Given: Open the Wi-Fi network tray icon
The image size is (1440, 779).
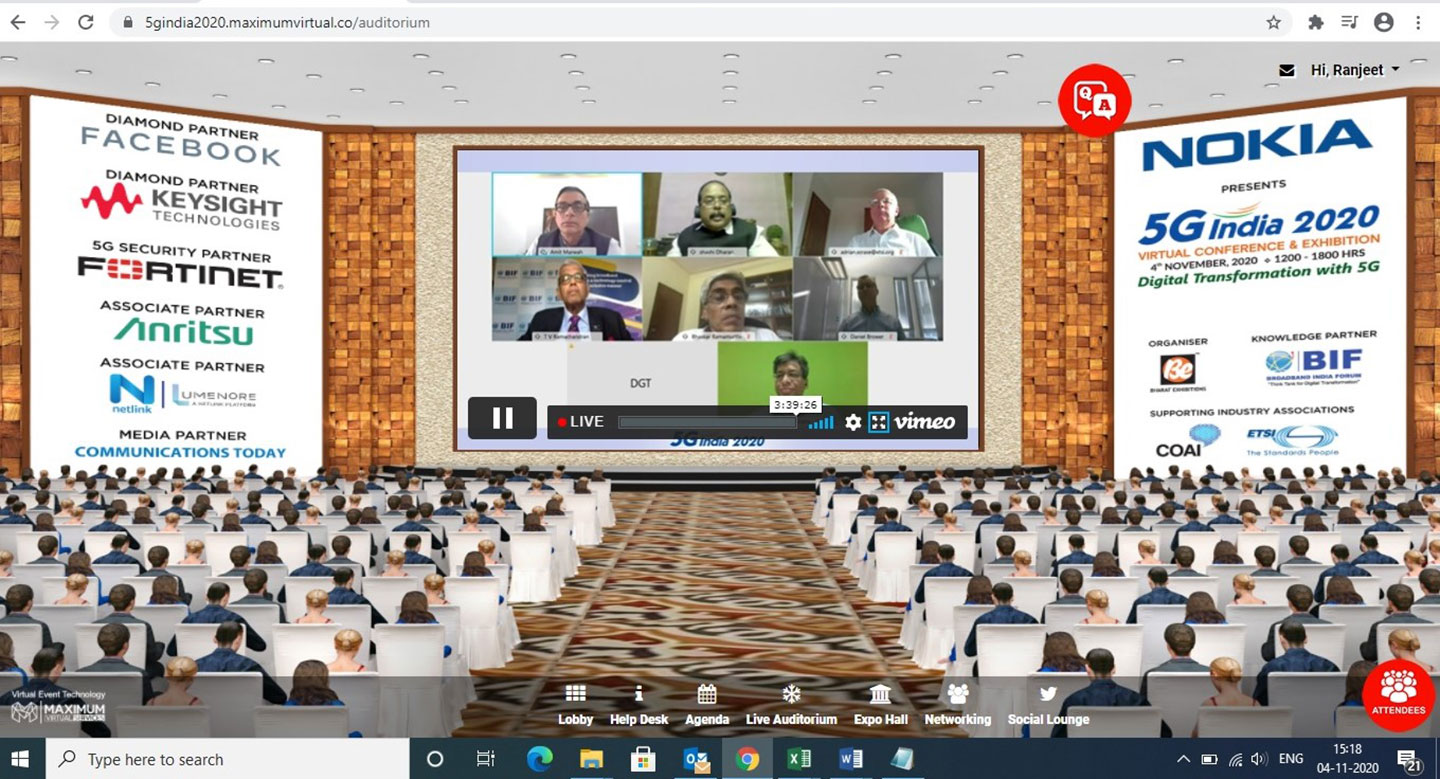Looking at the screenshot, I should 1236,759.
